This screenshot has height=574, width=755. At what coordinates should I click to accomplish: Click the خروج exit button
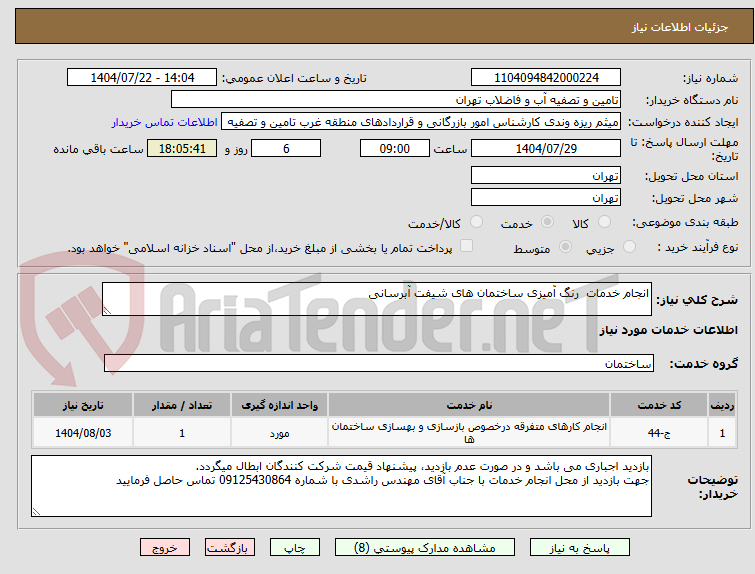coord(165,548)
